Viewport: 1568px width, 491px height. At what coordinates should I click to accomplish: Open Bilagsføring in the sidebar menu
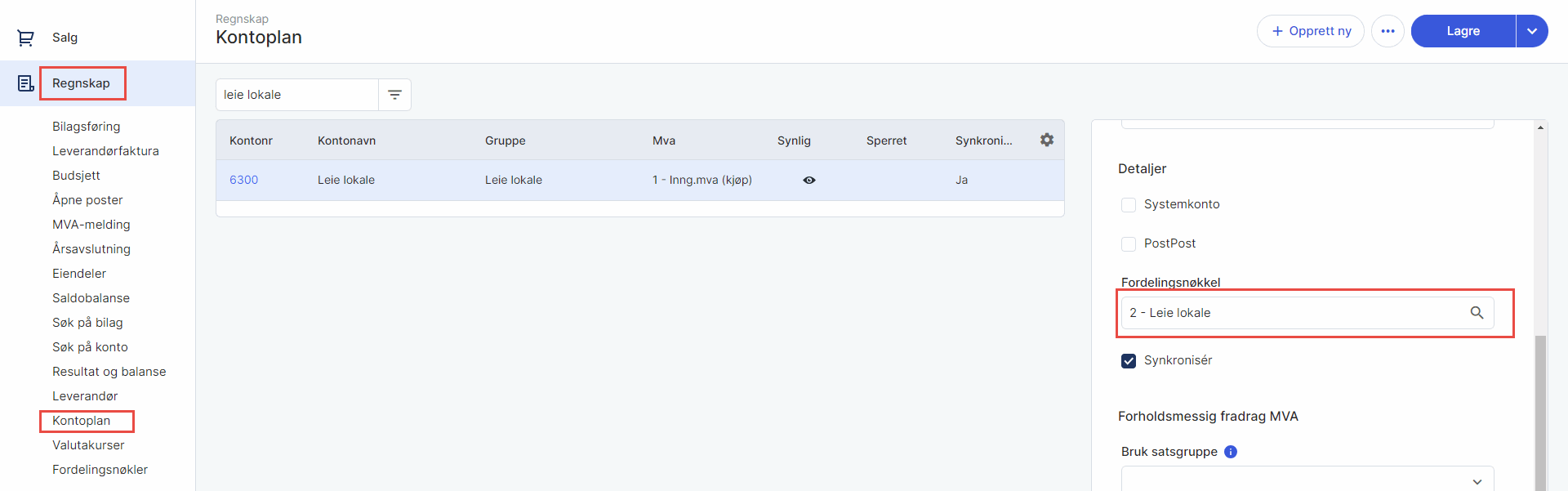86,127
